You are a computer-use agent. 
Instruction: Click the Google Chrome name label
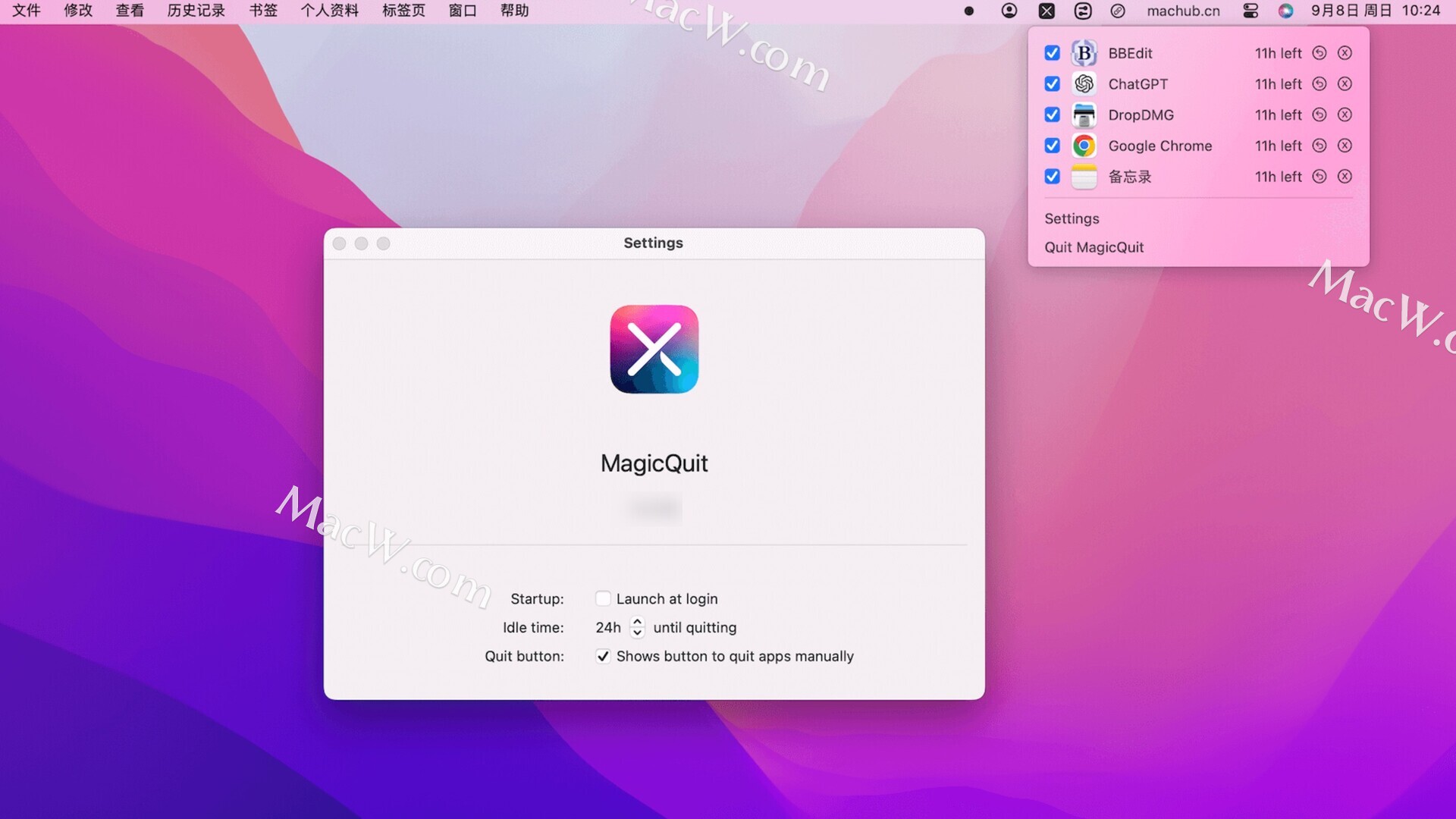point(1160,146)
